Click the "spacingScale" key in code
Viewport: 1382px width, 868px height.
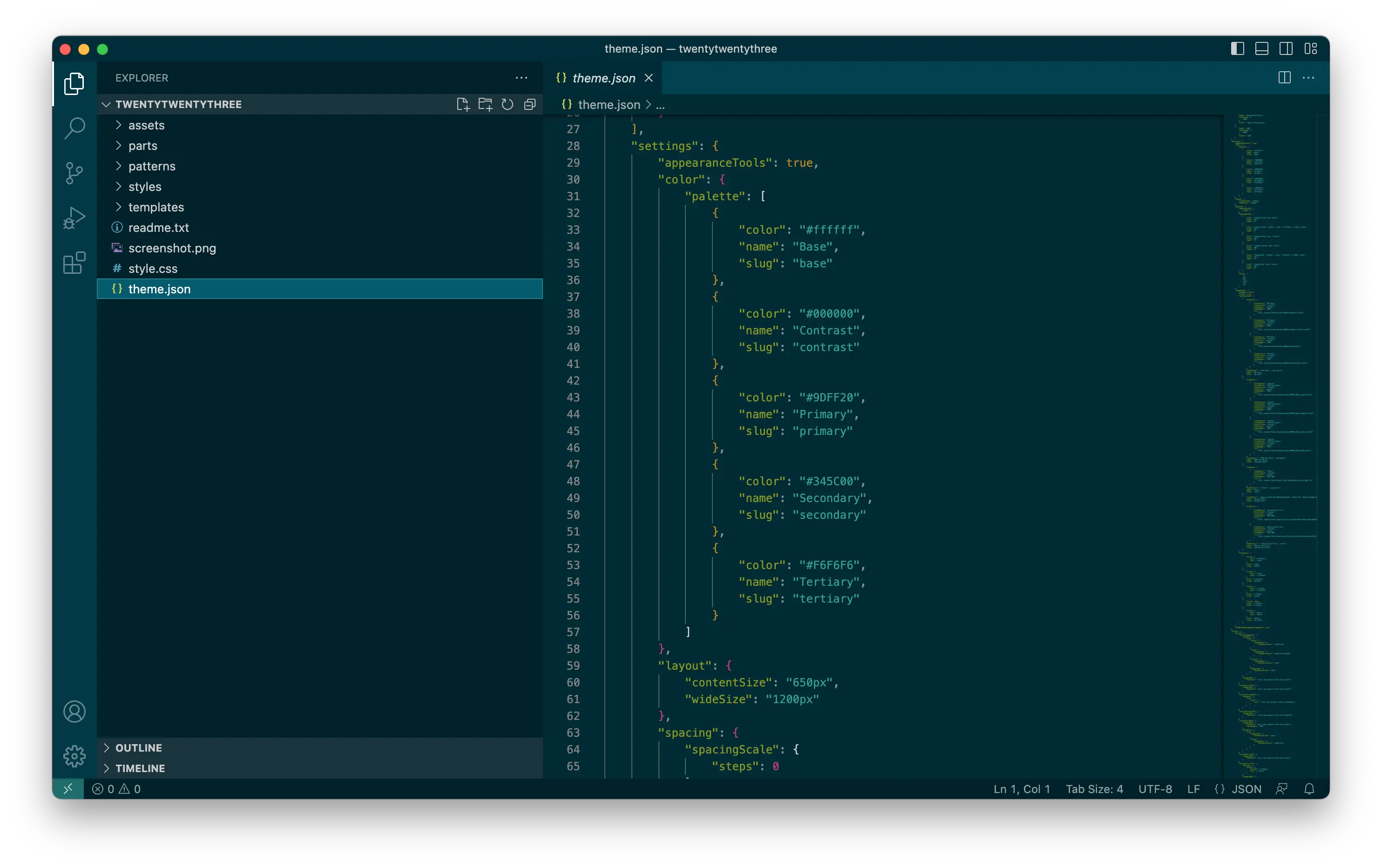pyautogui.click(x=732, y=750)
